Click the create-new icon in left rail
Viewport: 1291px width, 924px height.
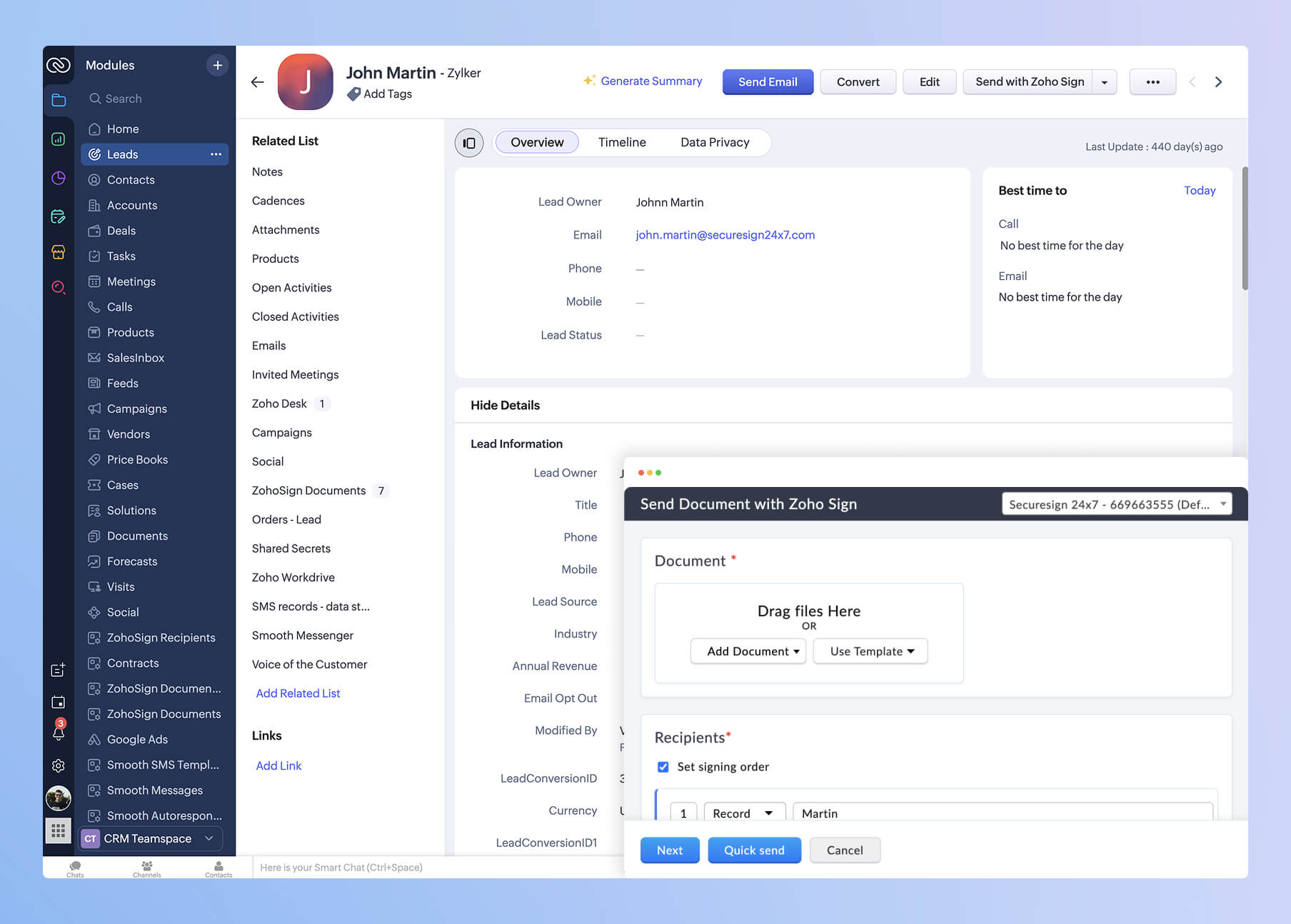pos(59,670)
